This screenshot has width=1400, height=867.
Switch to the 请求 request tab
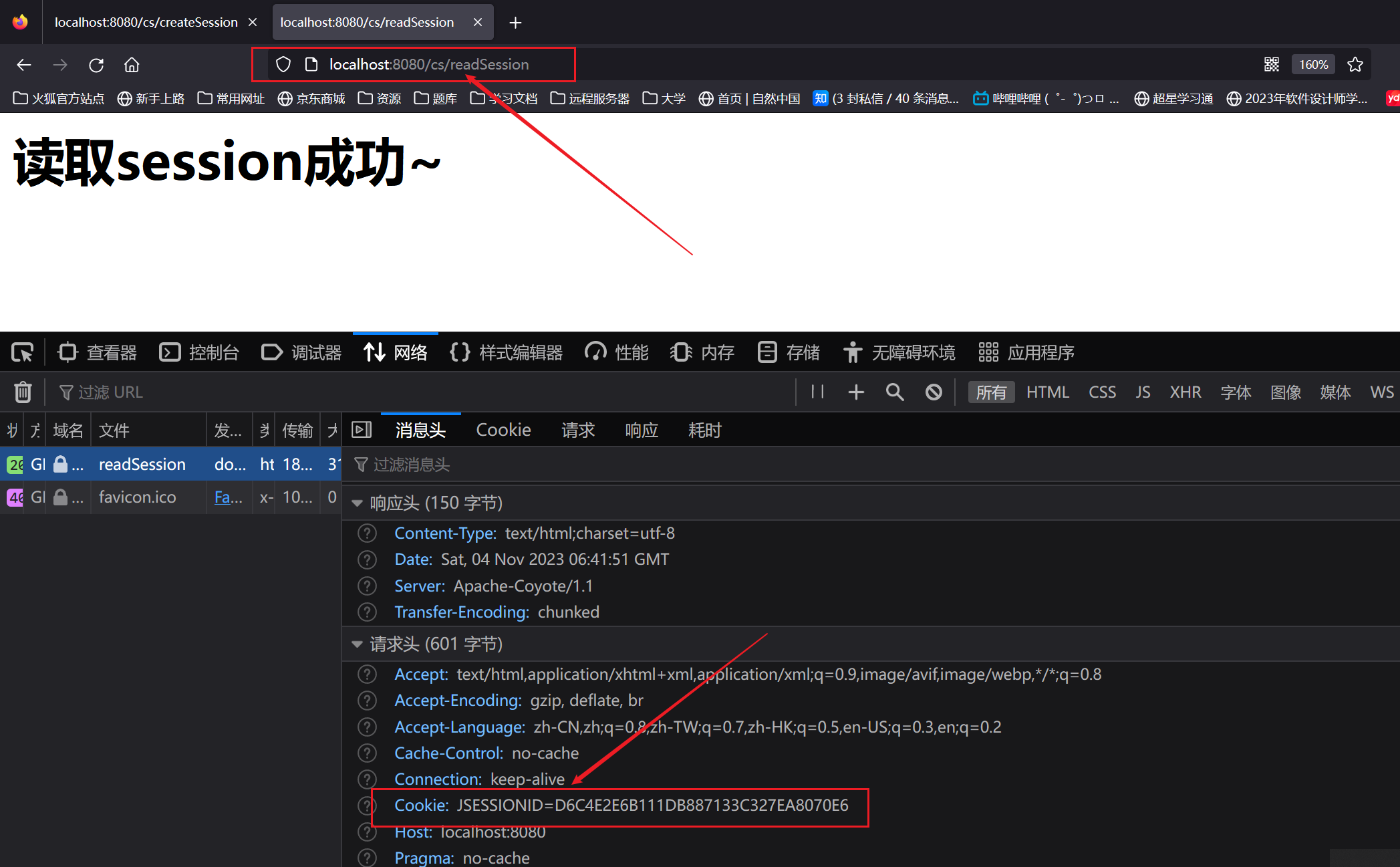(578, 430)
